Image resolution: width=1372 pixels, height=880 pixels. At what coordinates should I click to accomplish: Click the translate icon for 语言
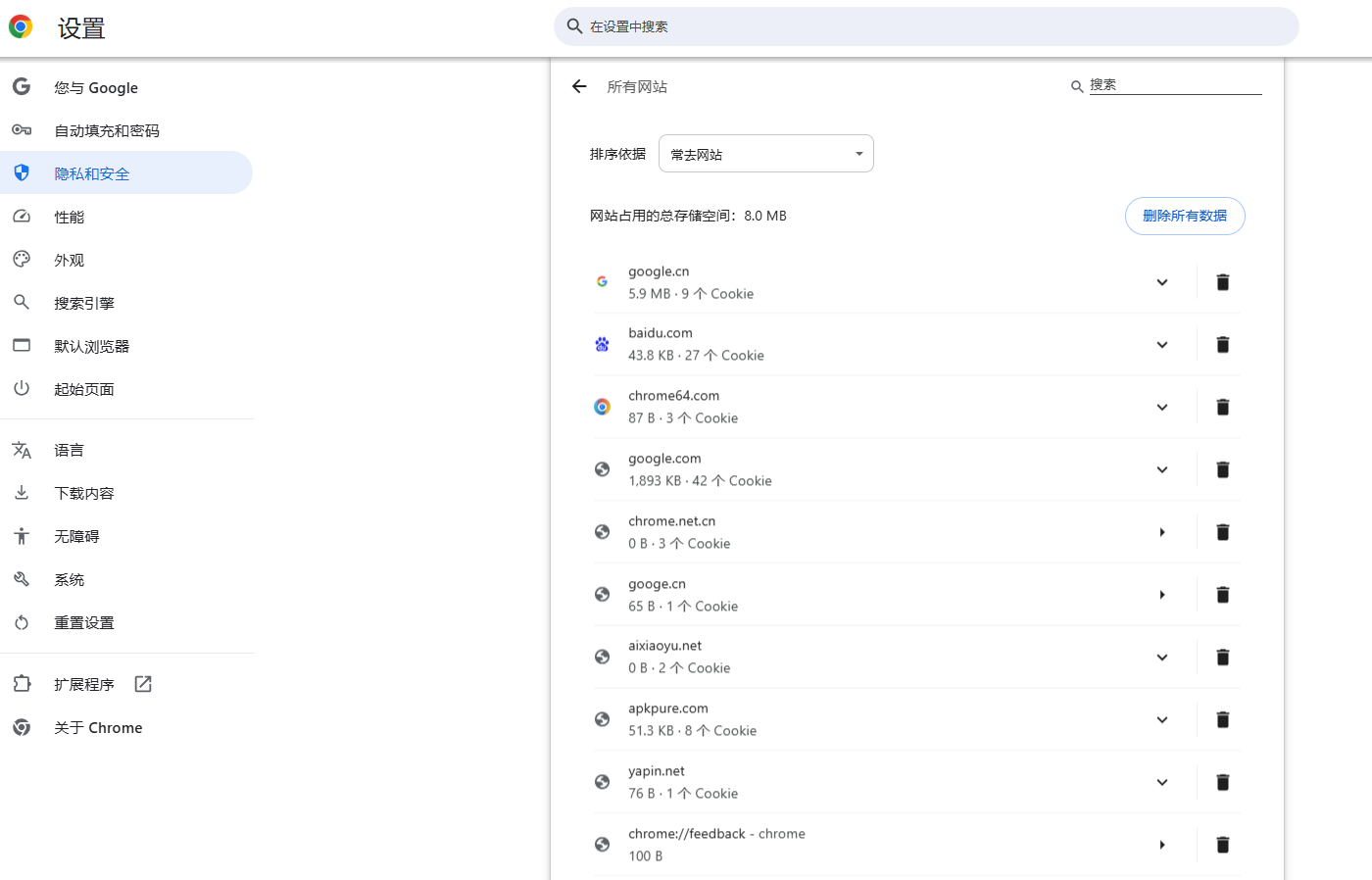22,450
